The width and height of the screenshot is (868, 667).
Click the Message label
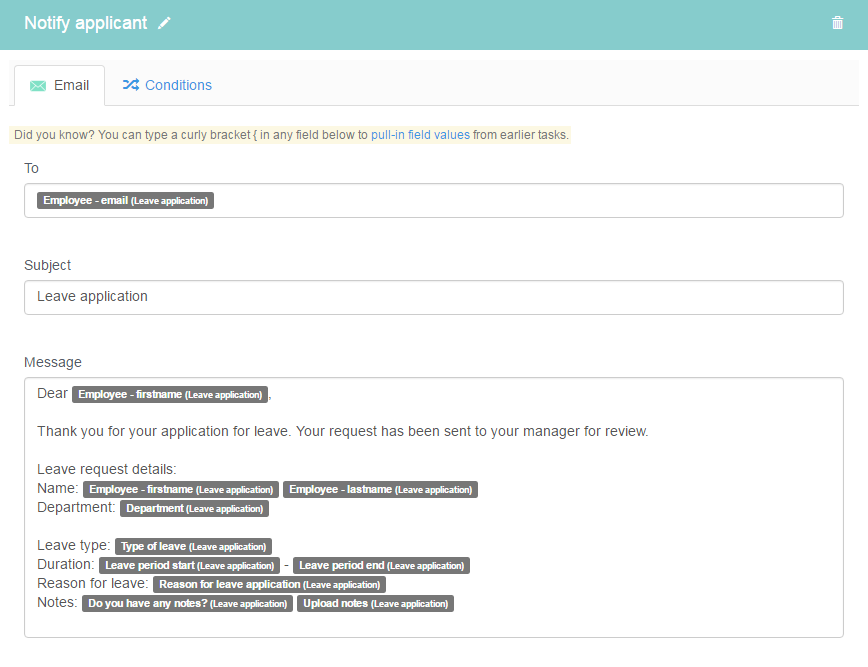pyautogui.click(x=53, y=362)
